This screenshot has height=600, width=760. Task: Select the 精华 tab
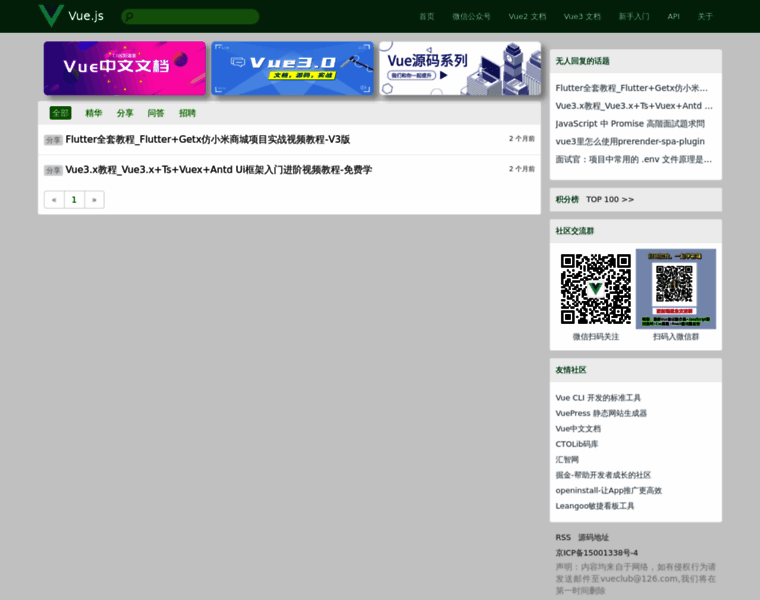[x=94, y=113]
